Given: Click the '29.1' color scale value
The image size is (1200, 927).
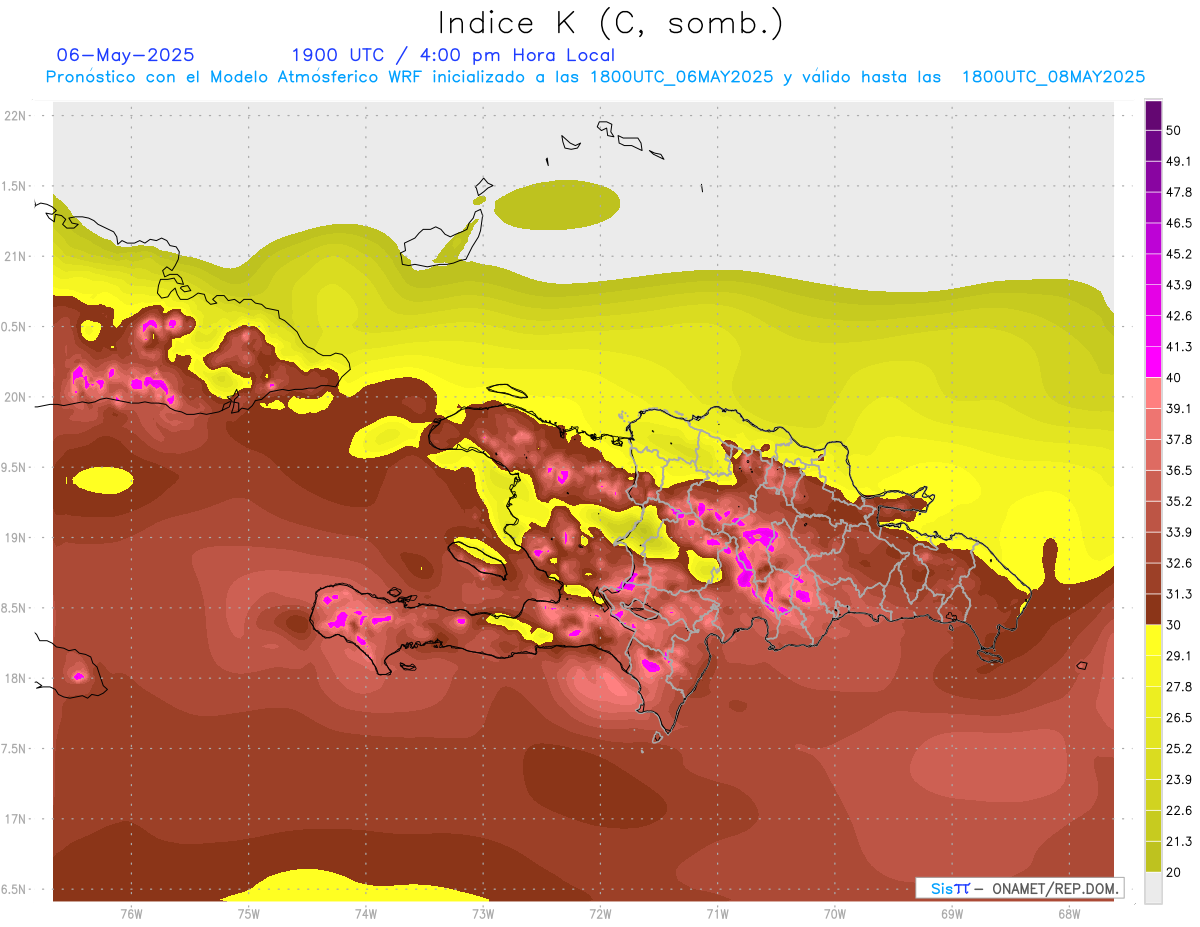Looking at the screenshot, I should (1180, 656).
